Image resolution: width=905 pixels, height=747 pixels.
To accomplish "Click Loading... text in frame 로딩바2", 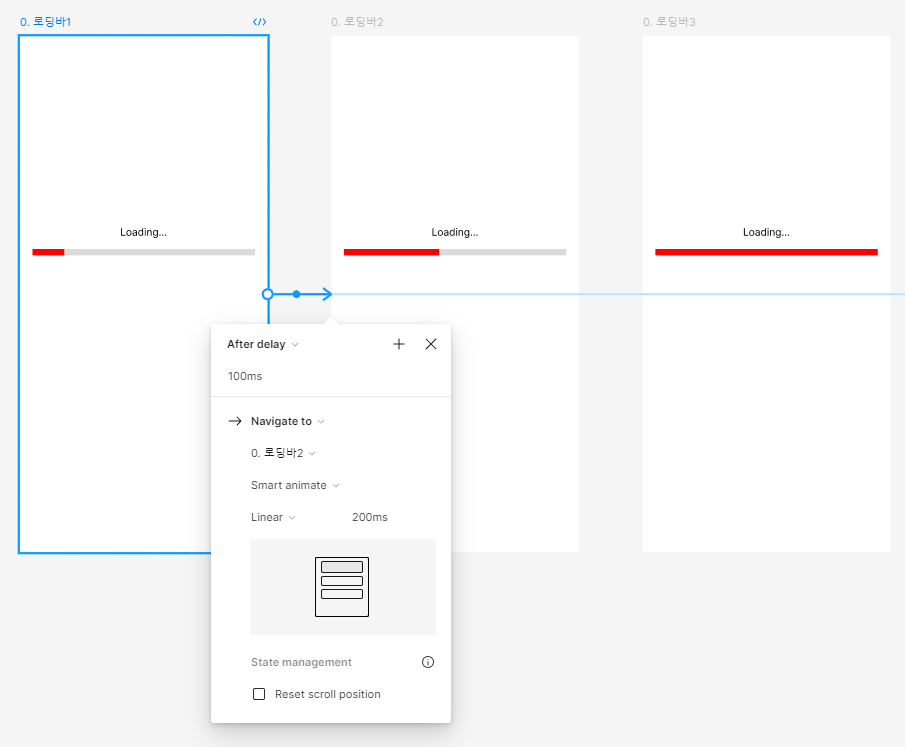I will [455, 232].
